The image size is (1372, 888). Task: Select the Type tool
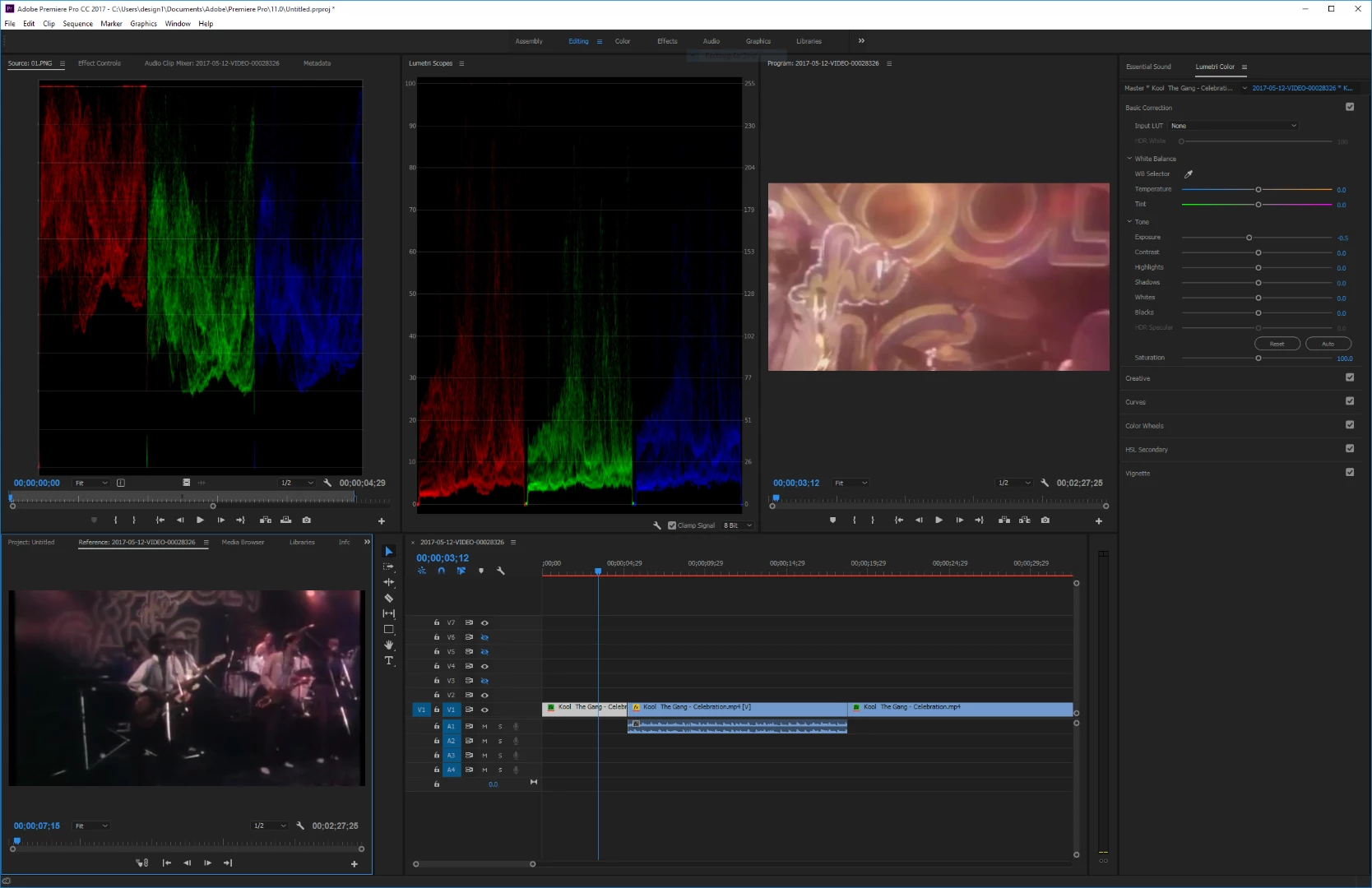click(x=389, y=661)
